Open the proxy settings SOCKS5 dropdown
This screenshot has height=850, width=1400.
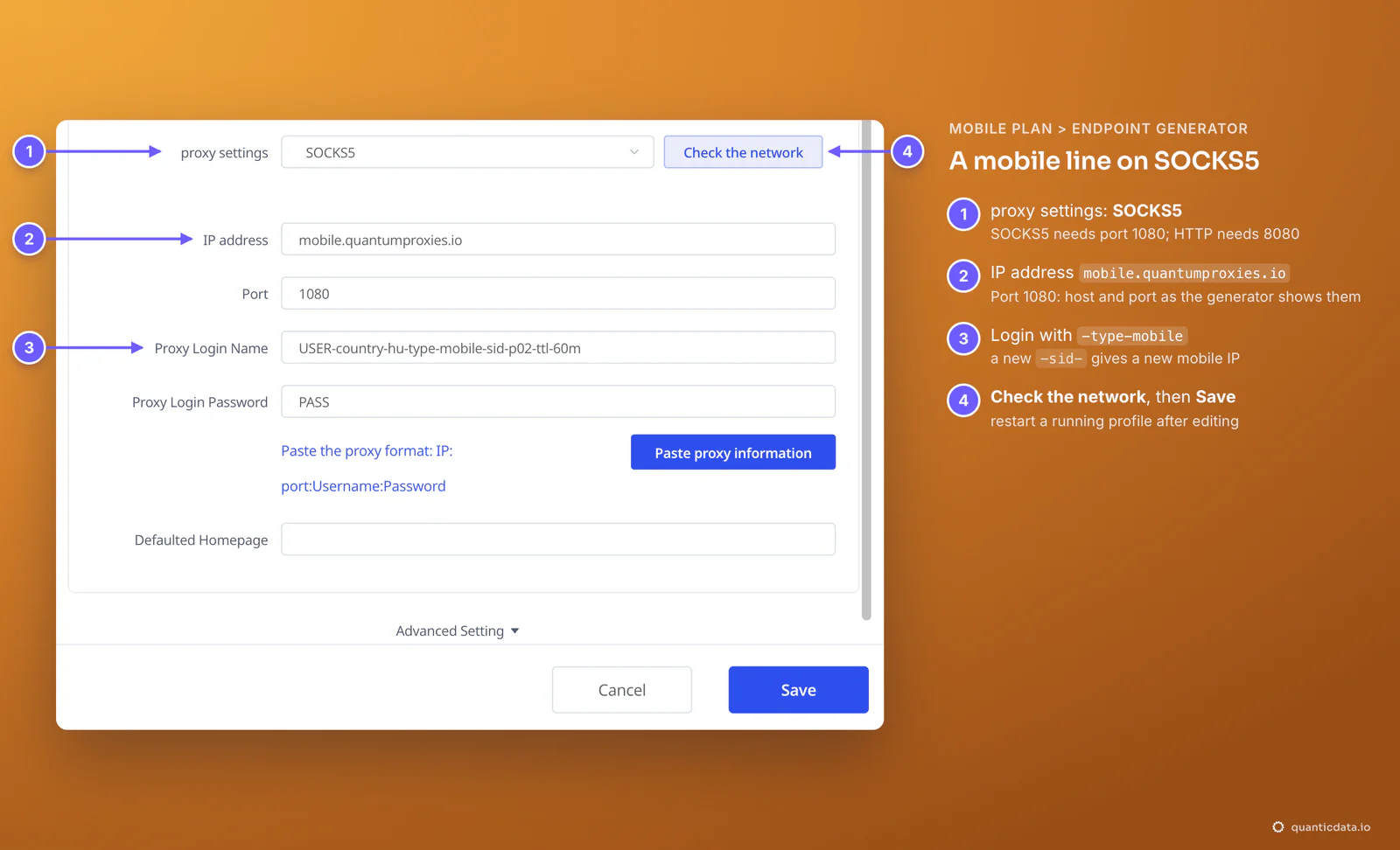point(467,152)
